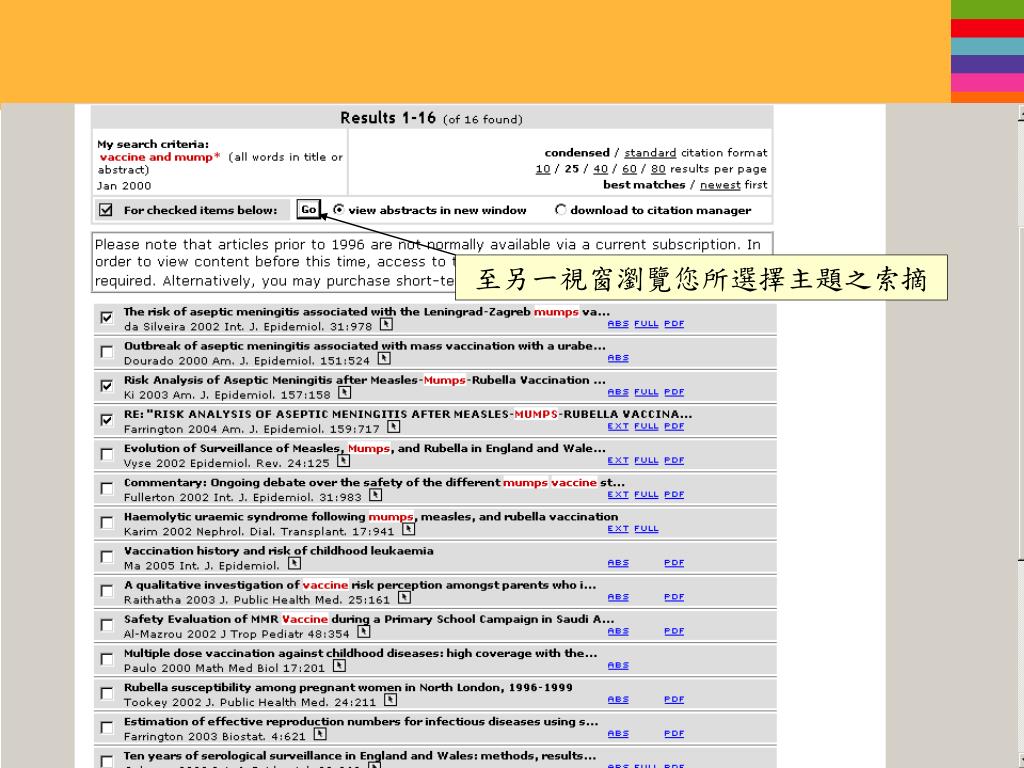
Task: Show 80 results per page
Action: 658,169
